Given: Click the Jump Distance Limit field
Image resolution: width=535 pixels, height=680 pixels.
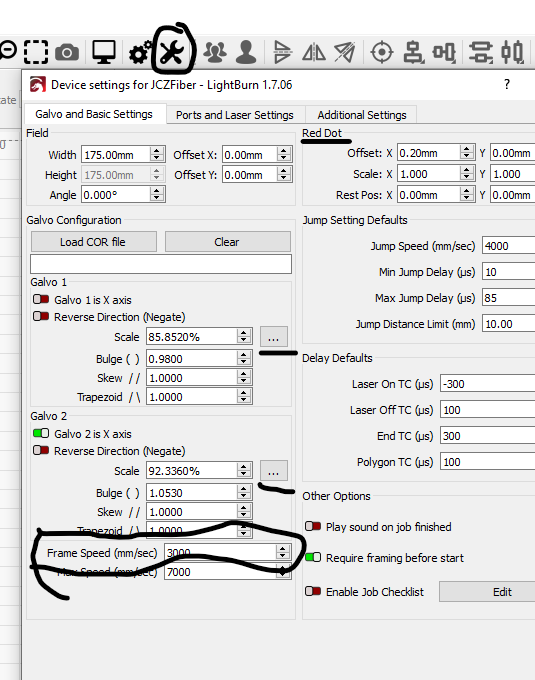Looking at the screenshot, I should click(509, 324).
